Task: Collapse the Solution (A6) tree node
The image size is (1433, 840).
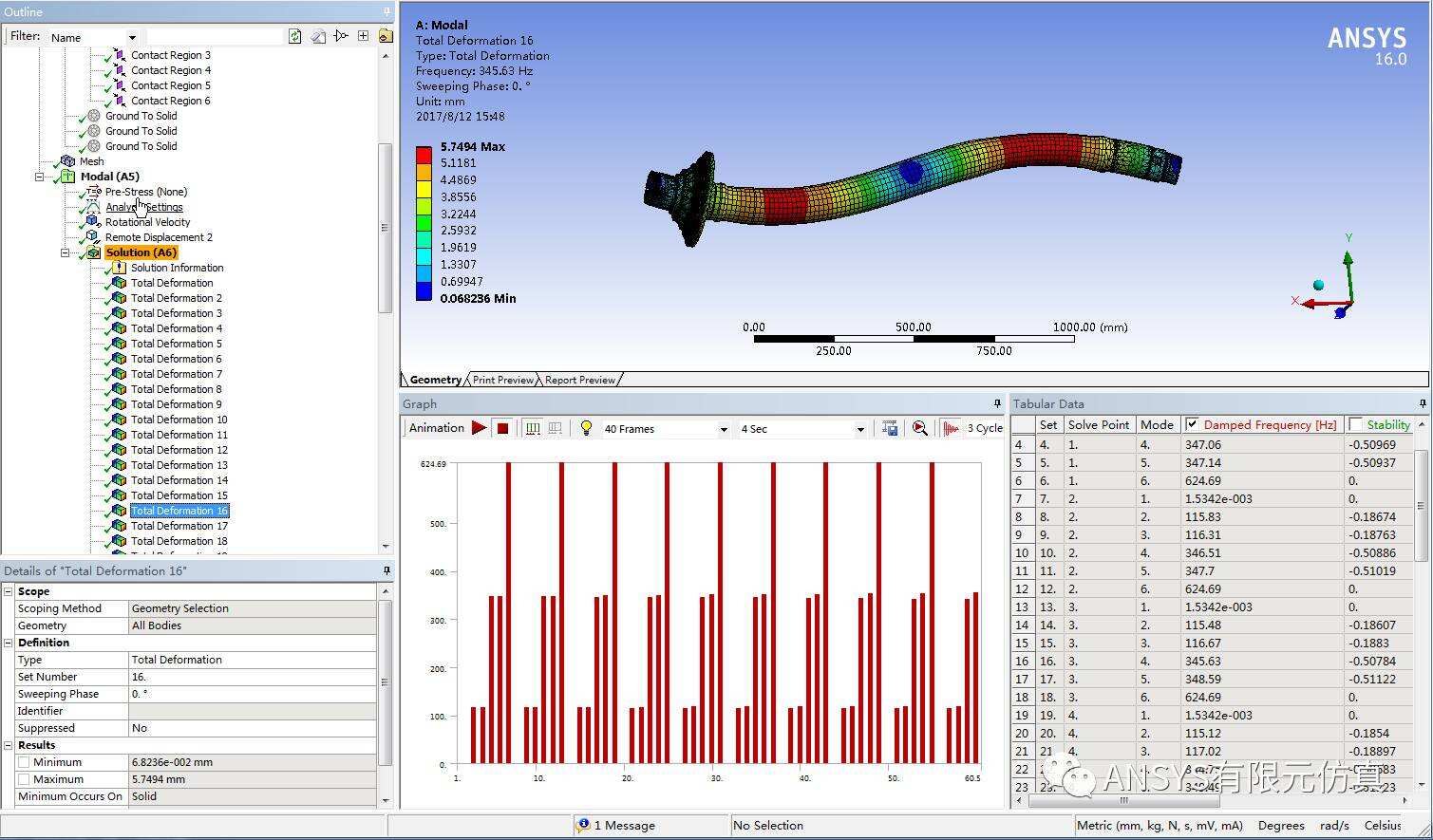Action: 65,252
